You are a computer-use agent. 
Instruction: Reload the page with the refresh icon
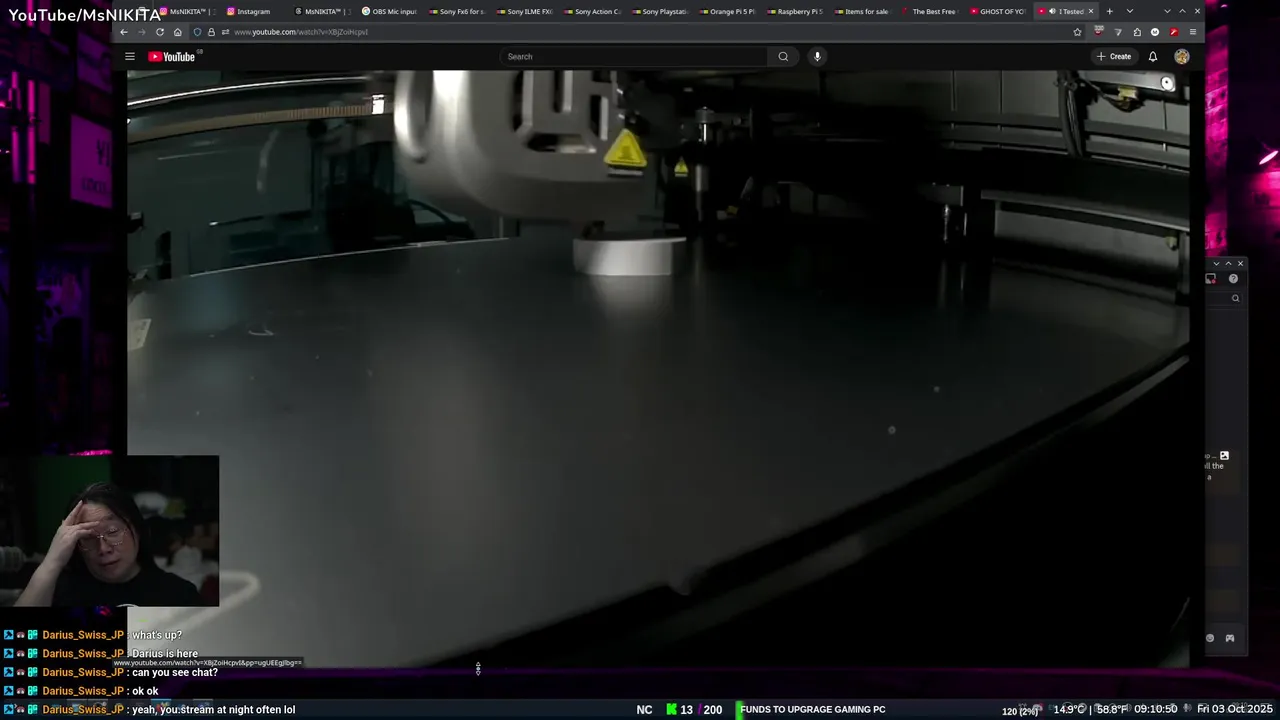tap(160, 32)
